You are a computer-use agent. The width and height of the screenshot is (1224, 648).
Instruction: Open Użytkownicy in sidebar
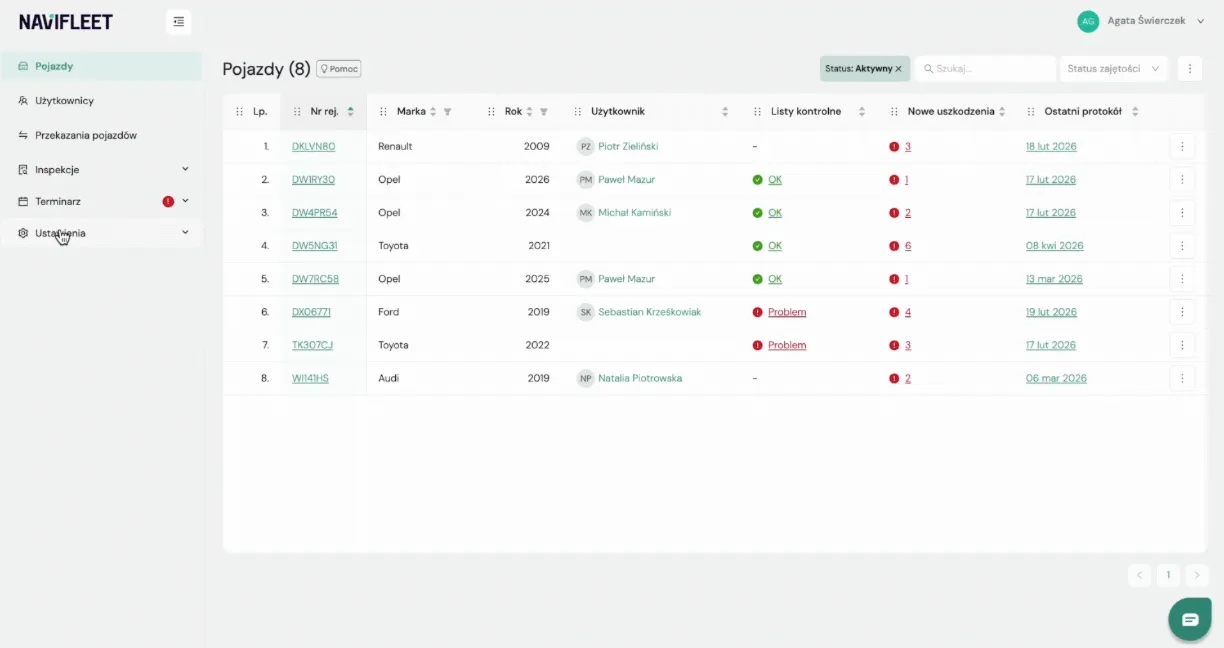[101, 101]
